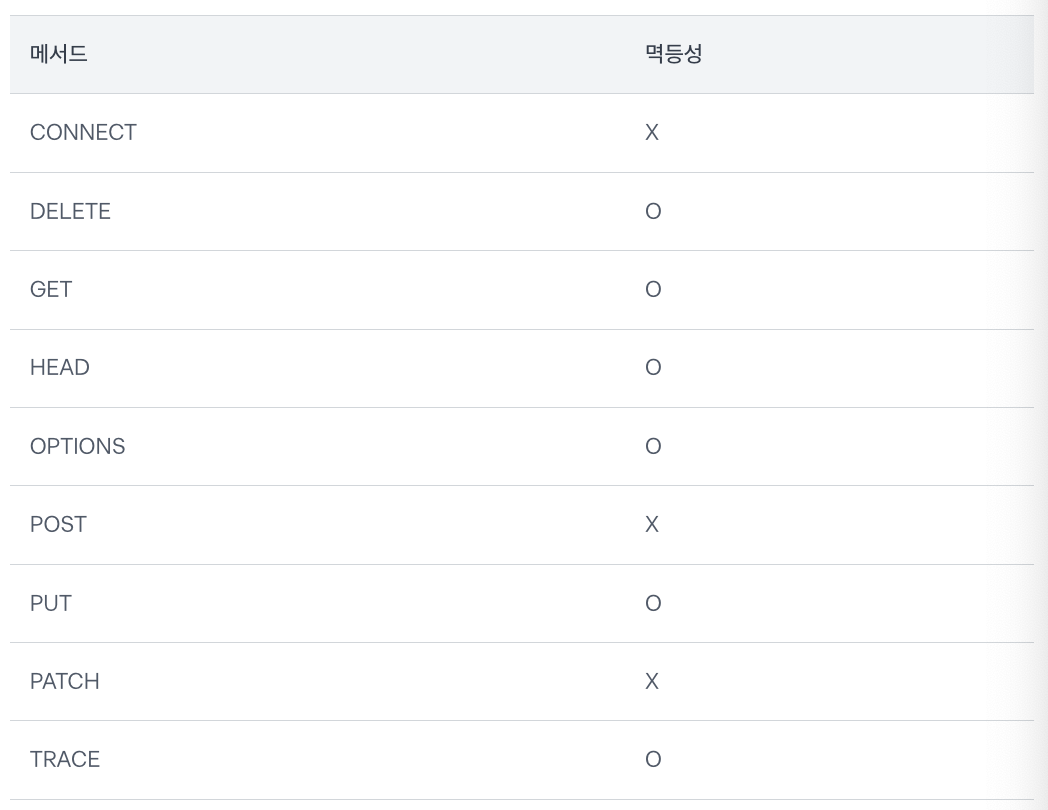Click the POST method text
Screen dimensions: 1048x810
tap(58, 524)
